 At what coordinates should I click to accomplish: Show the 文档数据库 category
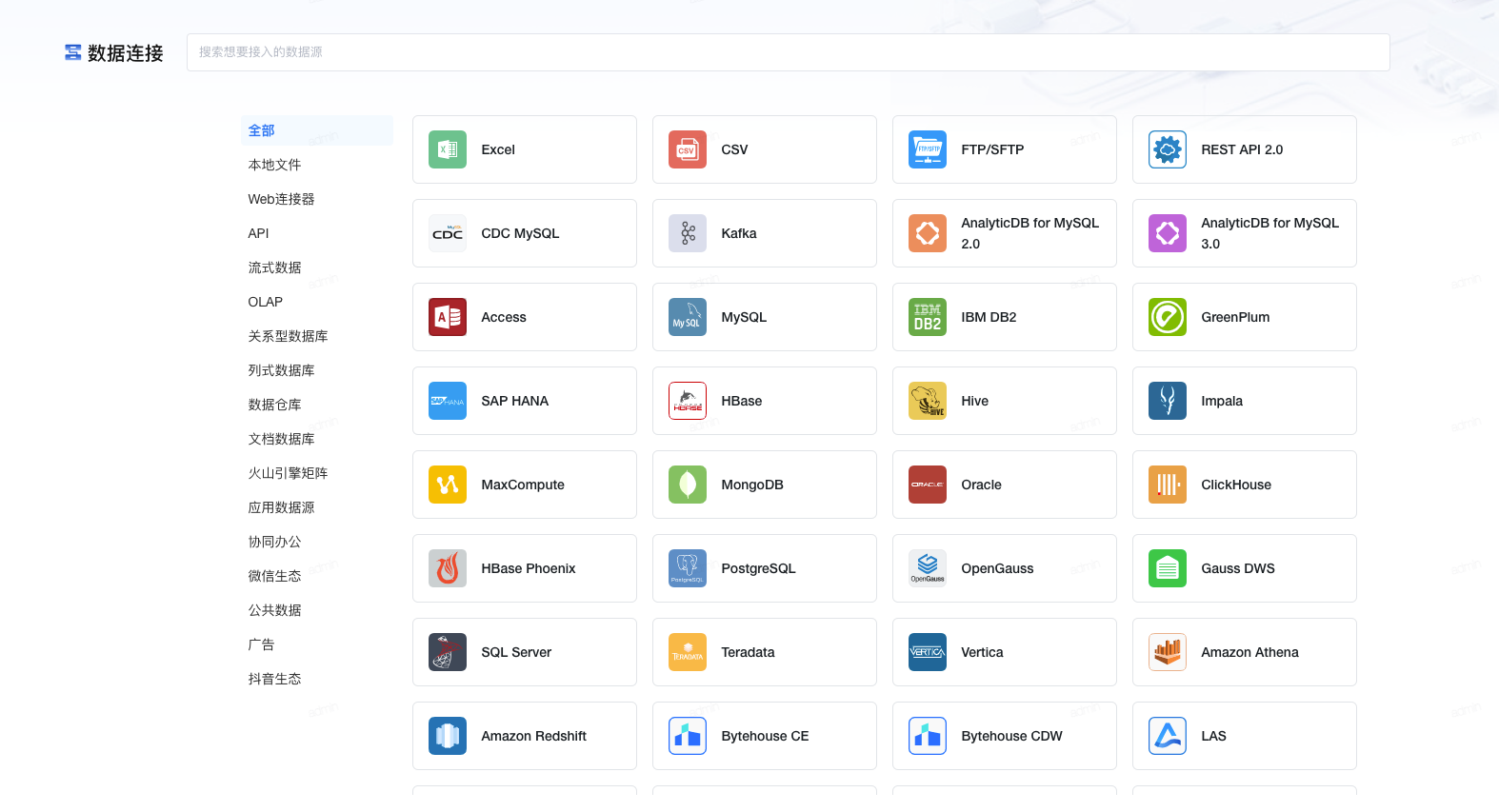317,439
